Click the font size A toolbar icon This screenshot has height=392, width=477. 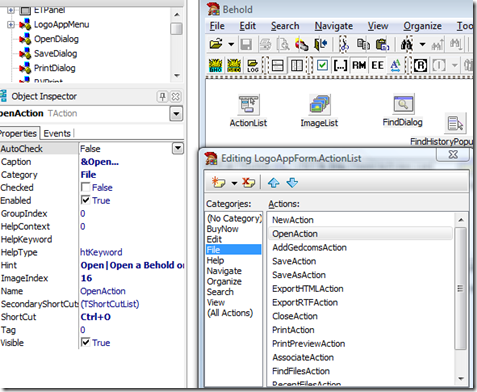pos(395,65)
